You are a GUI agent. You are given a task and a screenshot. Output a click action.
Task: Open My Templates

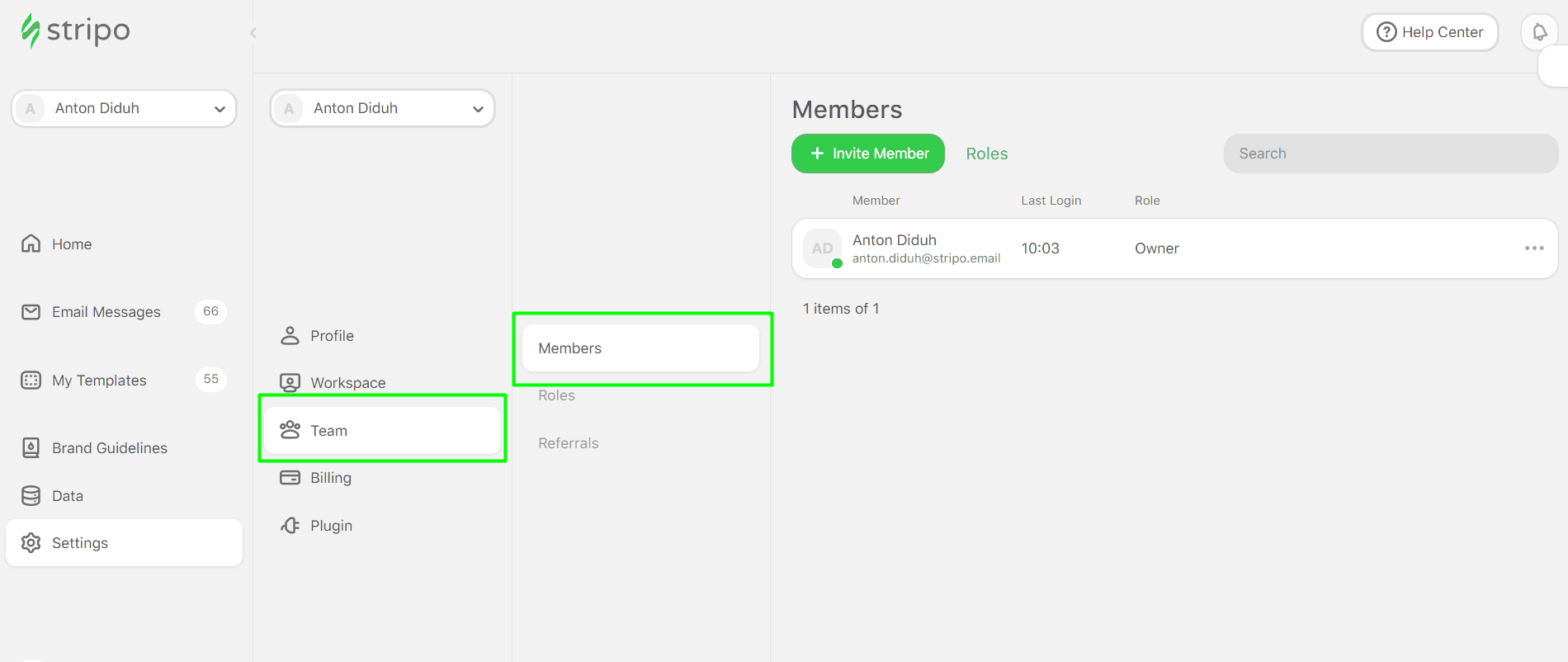click(x=99, y=381)
